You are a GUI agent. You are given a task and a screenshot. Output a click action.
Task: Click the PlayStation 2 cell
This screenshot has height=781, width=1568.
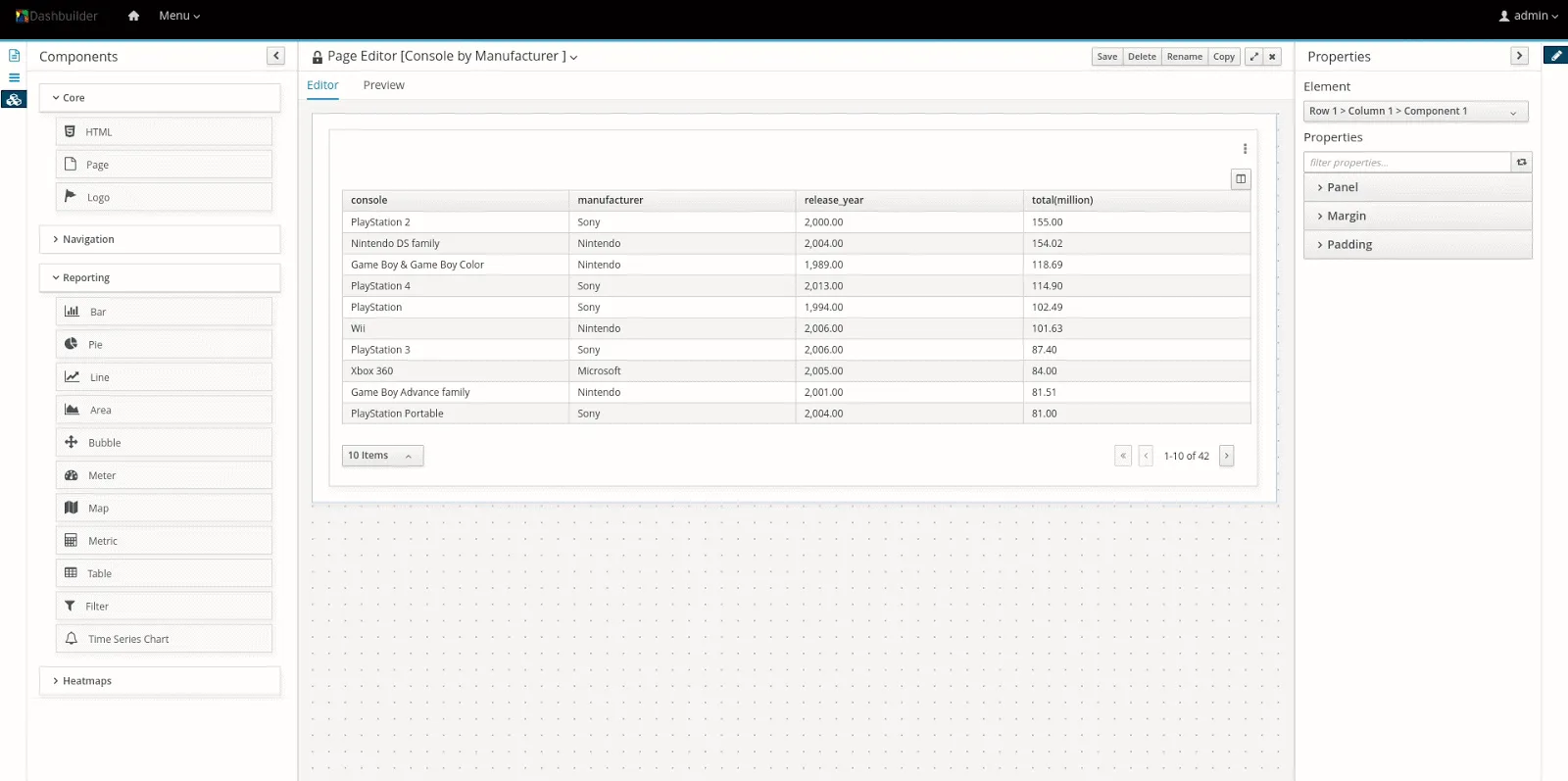pyautogui.click(x=455, y=222)
